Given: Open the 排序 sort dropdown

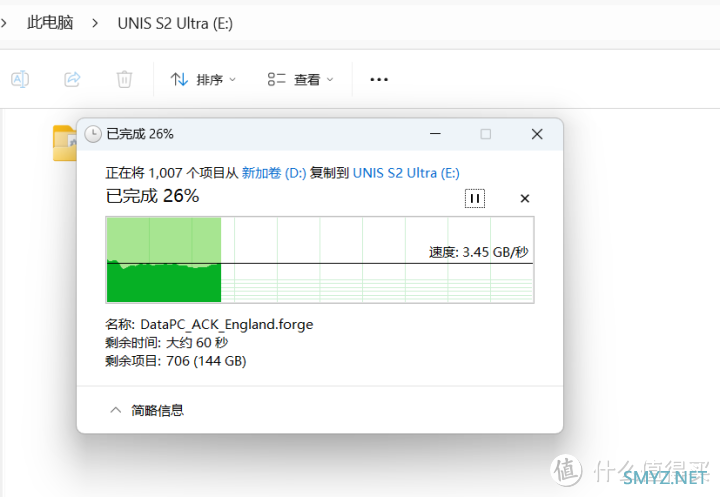Looking at the screenshot, I should pyautogui.click(x=203, y=79).
